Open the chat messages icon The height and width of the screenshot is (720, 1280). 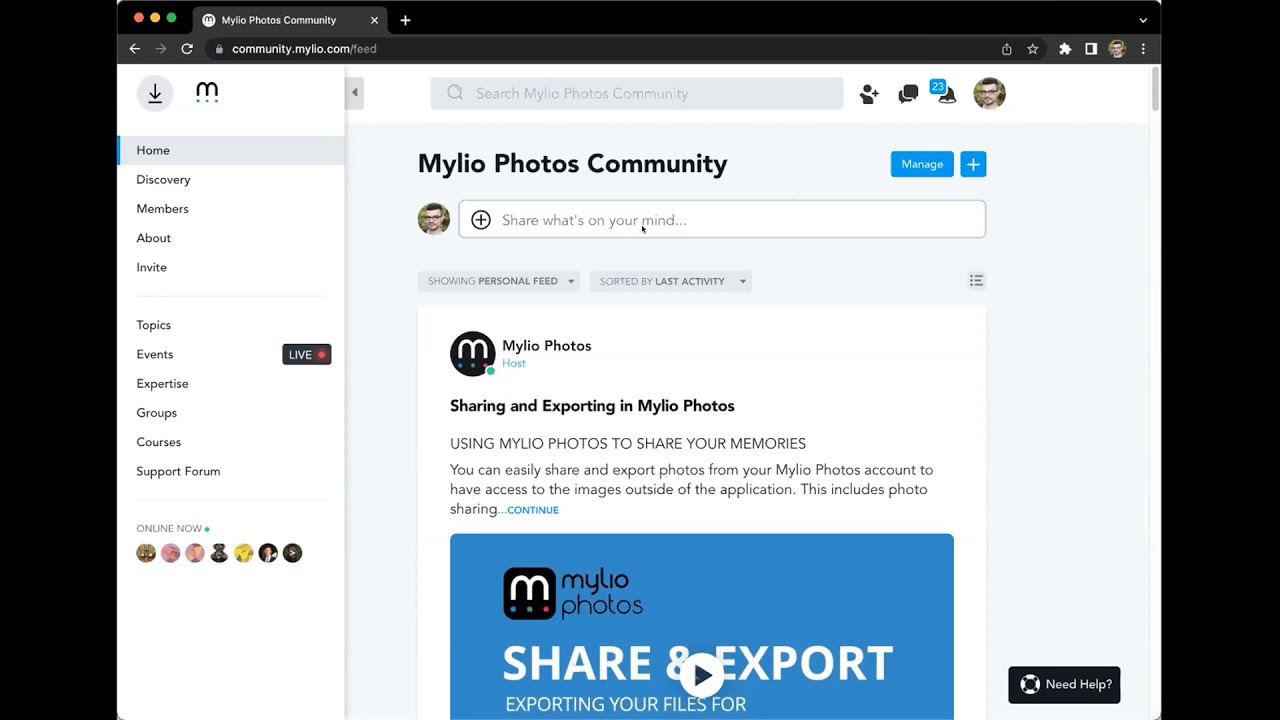pyautogui.click(x=908, y=94)
